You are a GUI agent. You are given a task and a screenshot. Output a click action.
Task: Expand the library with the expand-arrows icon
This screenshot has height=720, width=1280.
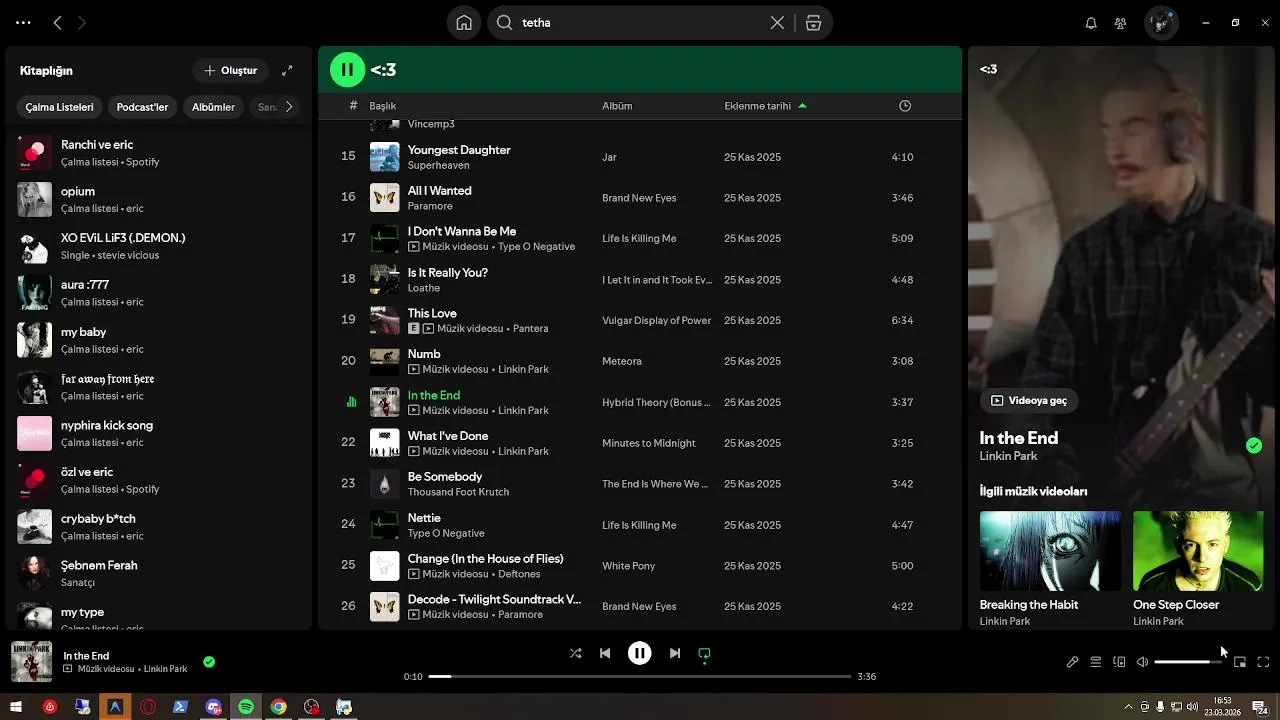[287, 70]
